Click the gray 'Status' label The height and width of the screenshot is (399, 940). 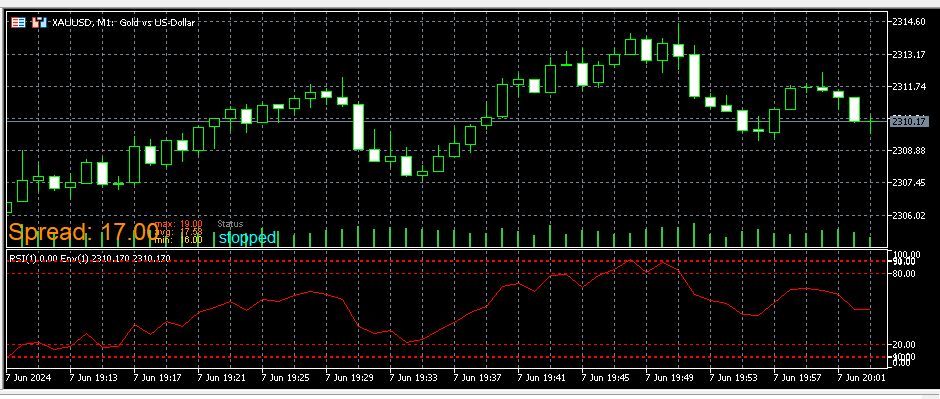click(x=230, y=223)
